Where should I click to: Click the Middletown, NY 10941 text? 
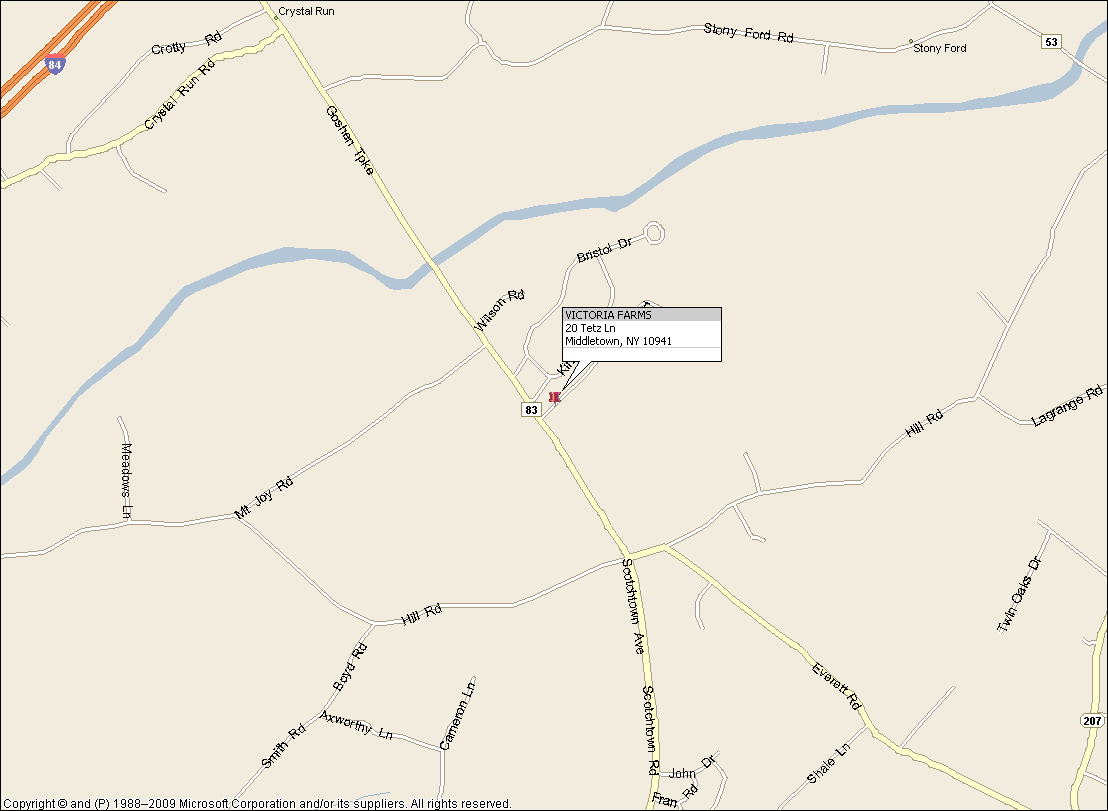[x=618, y=341]
